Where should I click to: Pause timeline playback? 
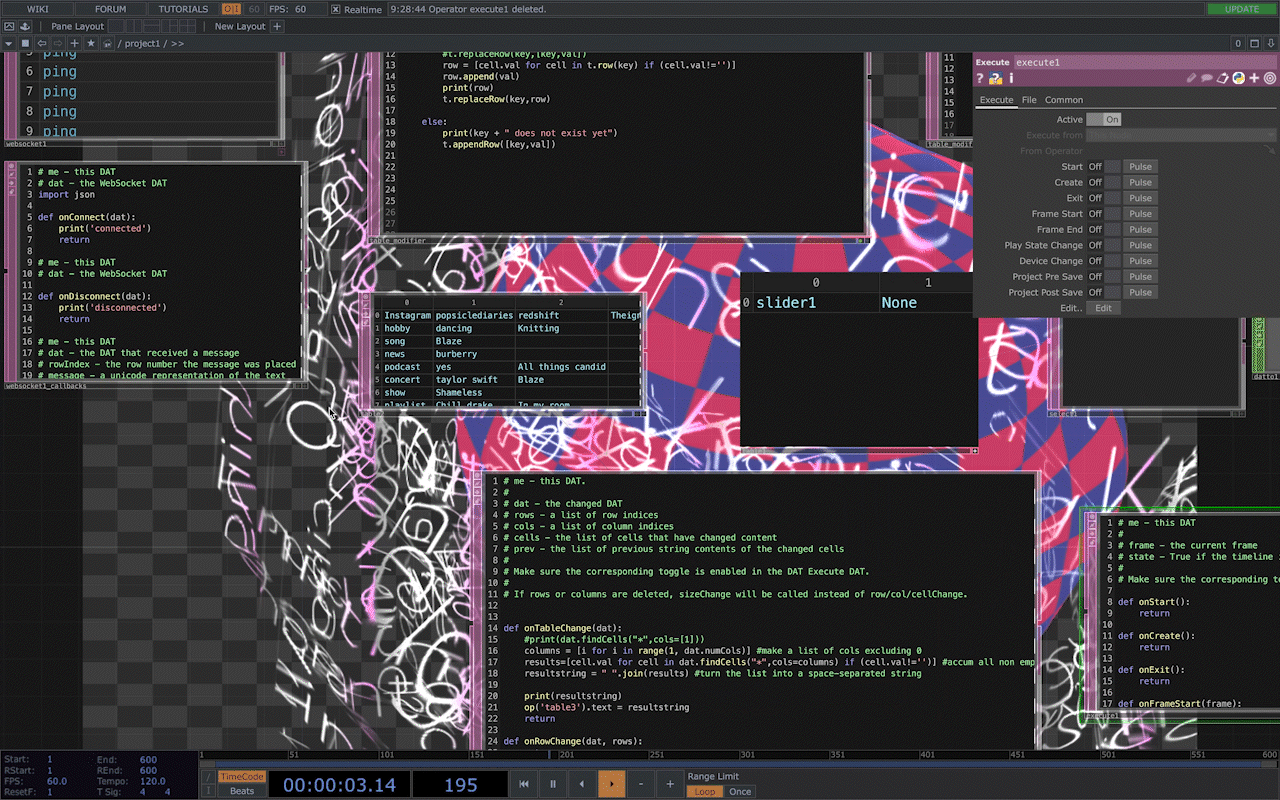(x=552, y=784)
